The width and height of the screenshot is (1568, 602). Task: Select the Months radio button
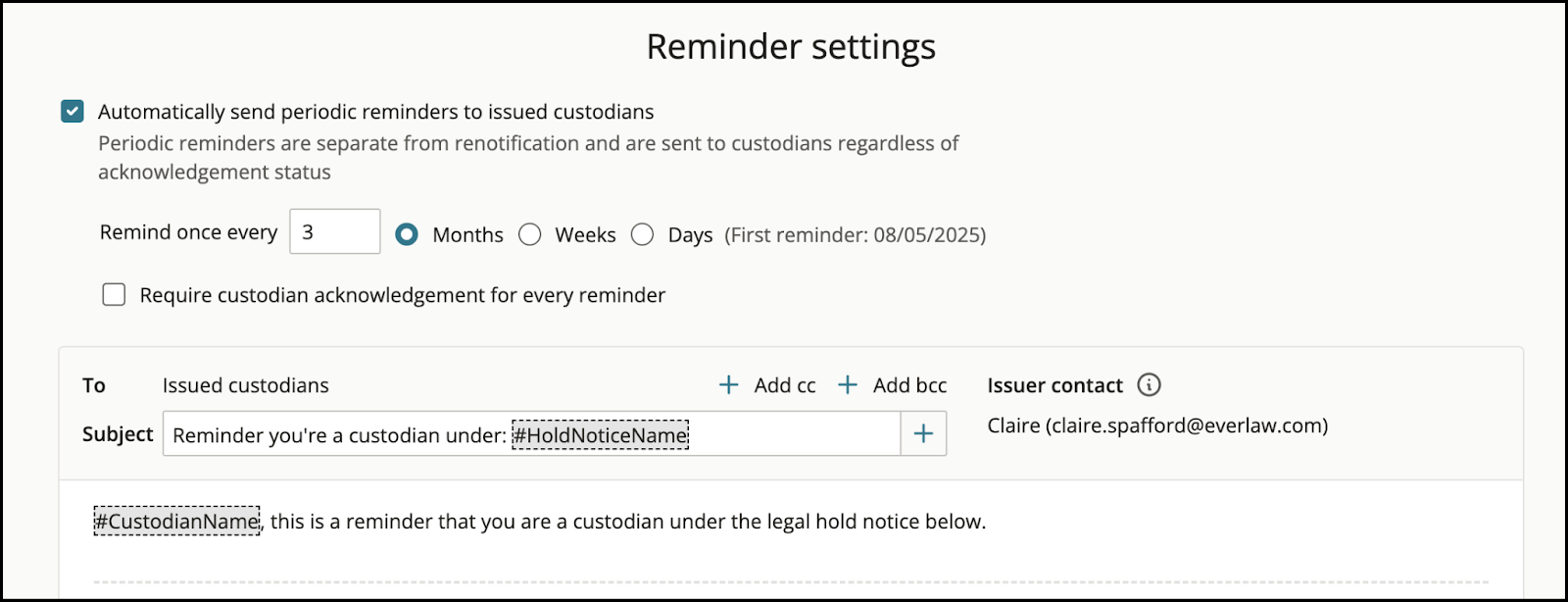click(407, 234)
